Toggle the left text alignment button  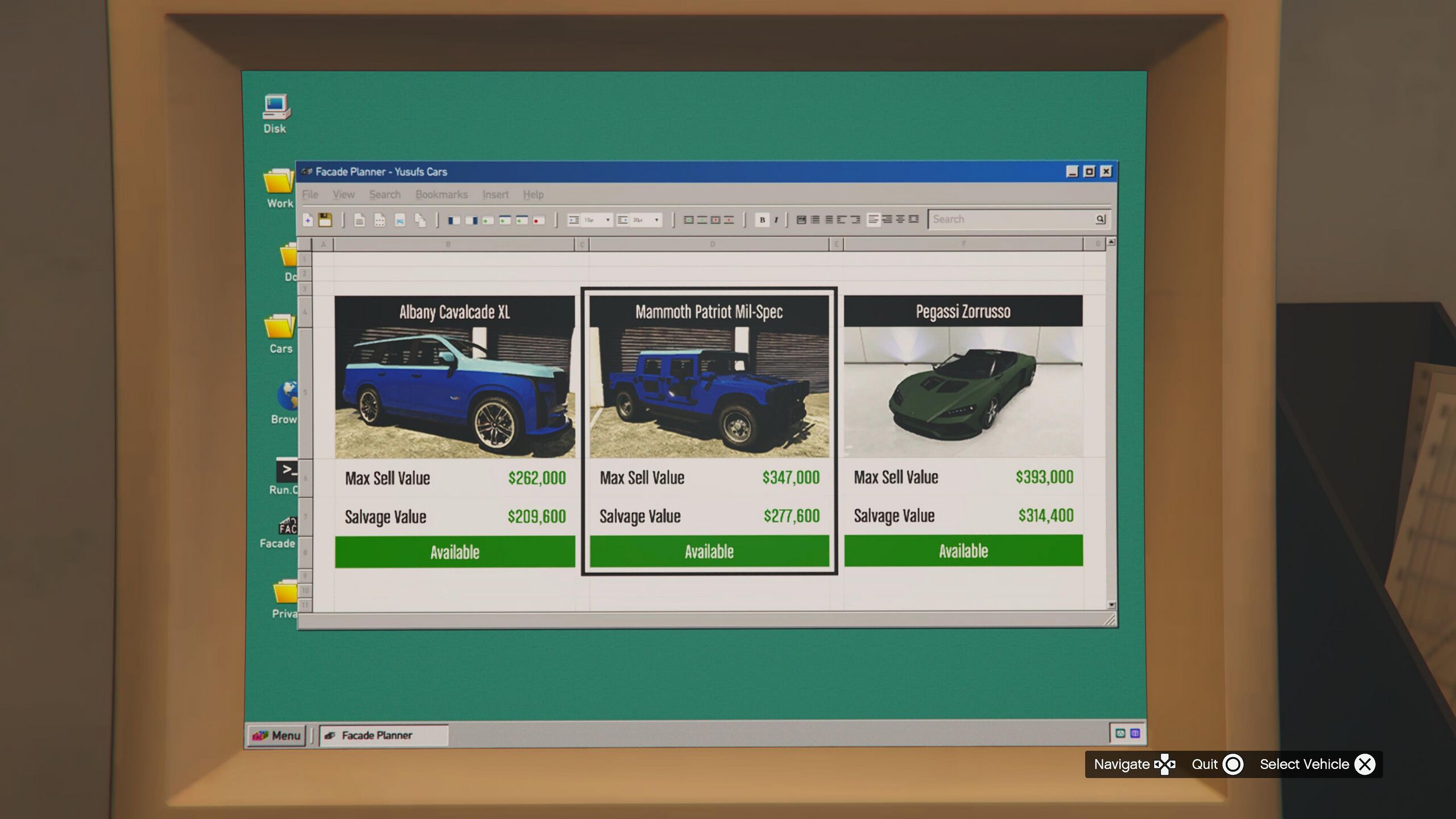tap(873, 220)
